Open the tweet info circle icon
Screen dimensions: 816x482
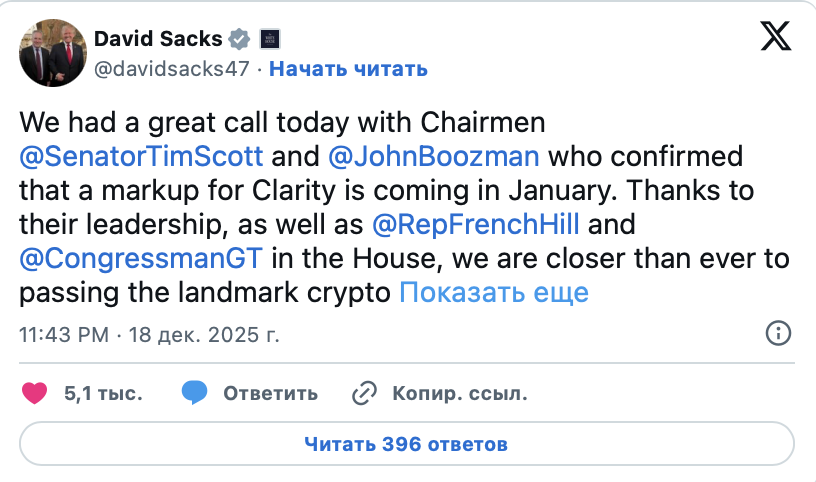[x=778, y=333]
